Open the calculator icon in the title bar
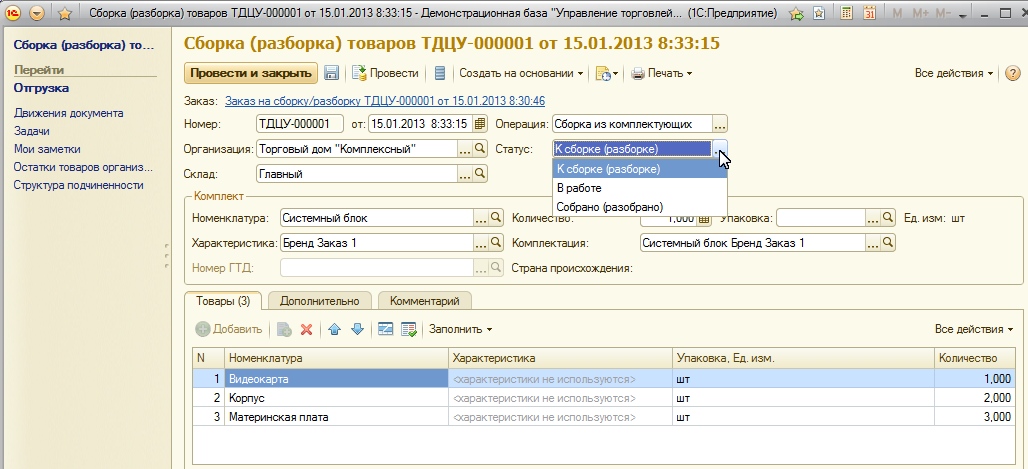The width and height of the screenshot is (1028, 469). [x=846, y=14]
